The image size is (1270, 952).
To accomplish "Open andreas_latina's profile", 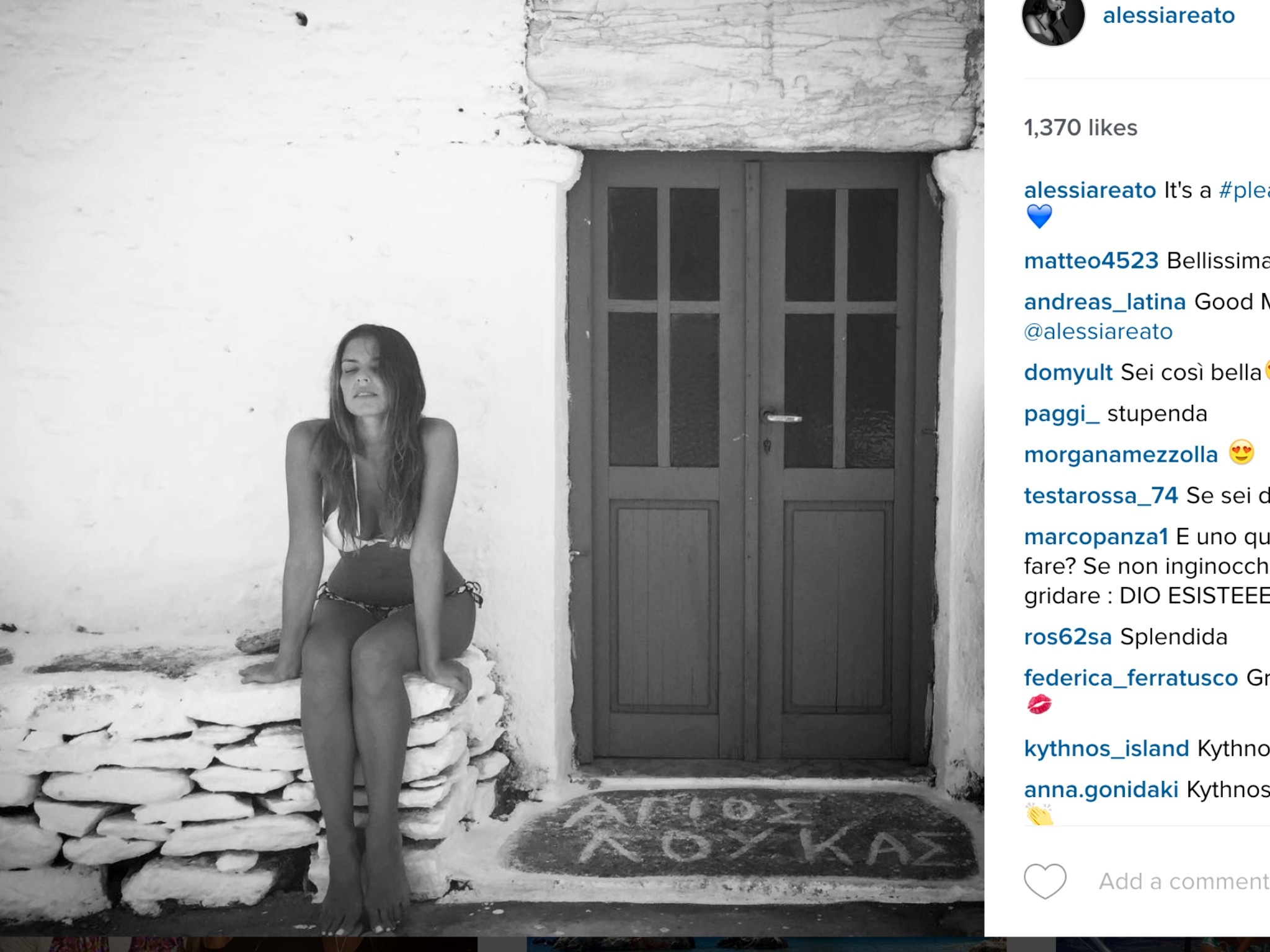I will click(x=1104, y=302).
